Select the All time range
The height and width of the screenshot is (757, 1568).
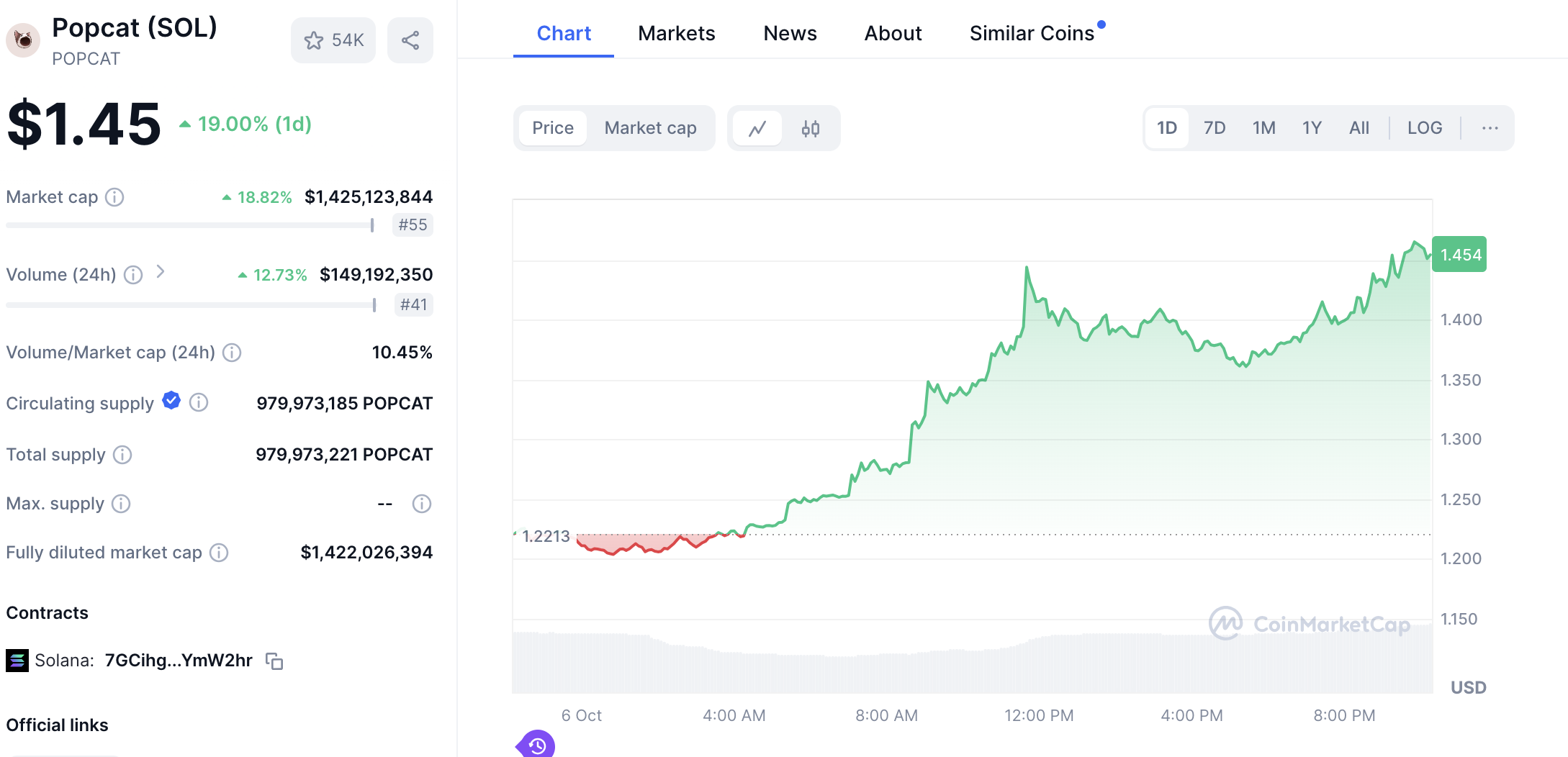(1359, 128)
